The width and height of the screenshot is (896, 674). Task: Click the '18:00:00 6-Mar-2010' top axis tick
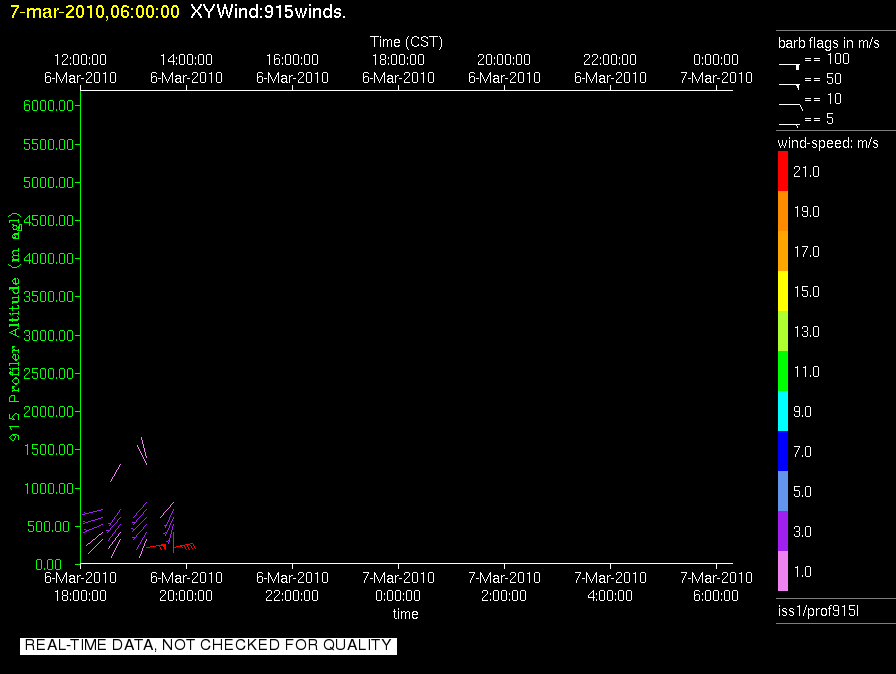pyautogui.click(x=398, y=69)
